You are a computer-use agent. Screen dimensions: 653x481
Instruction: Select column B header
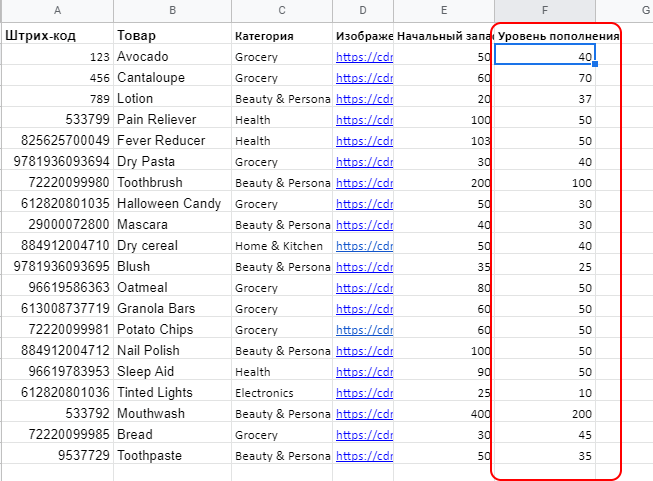pos(172,10)
